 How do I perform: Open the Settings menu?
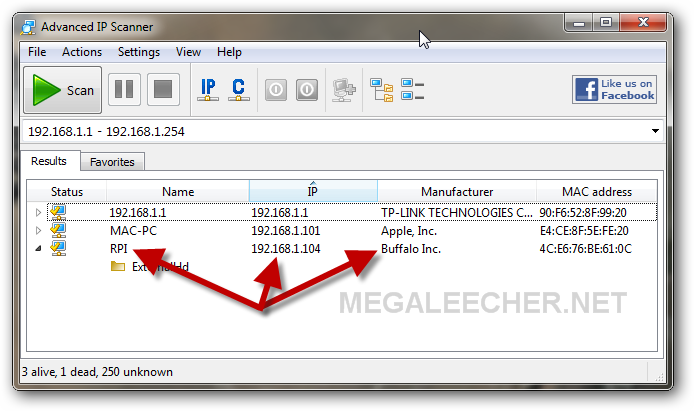pos(139,52)
